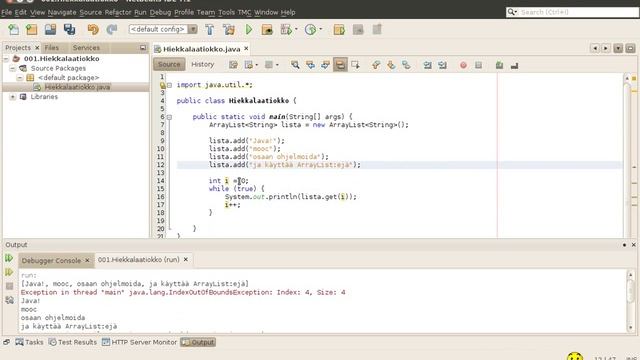Click the New File toolbar icon
Image resolution: width=640 pixels, height=360 pixels.
pyautogui.click(x=13, y=29)
